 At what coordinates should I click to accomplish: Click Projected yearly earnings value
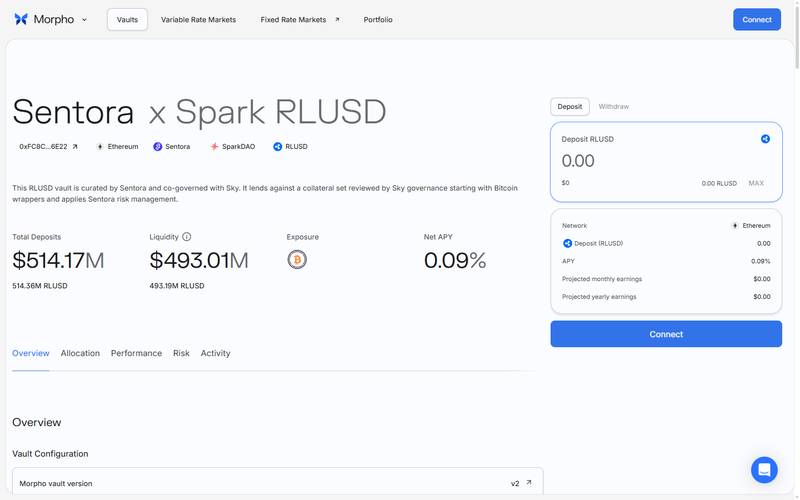[762, 297]
